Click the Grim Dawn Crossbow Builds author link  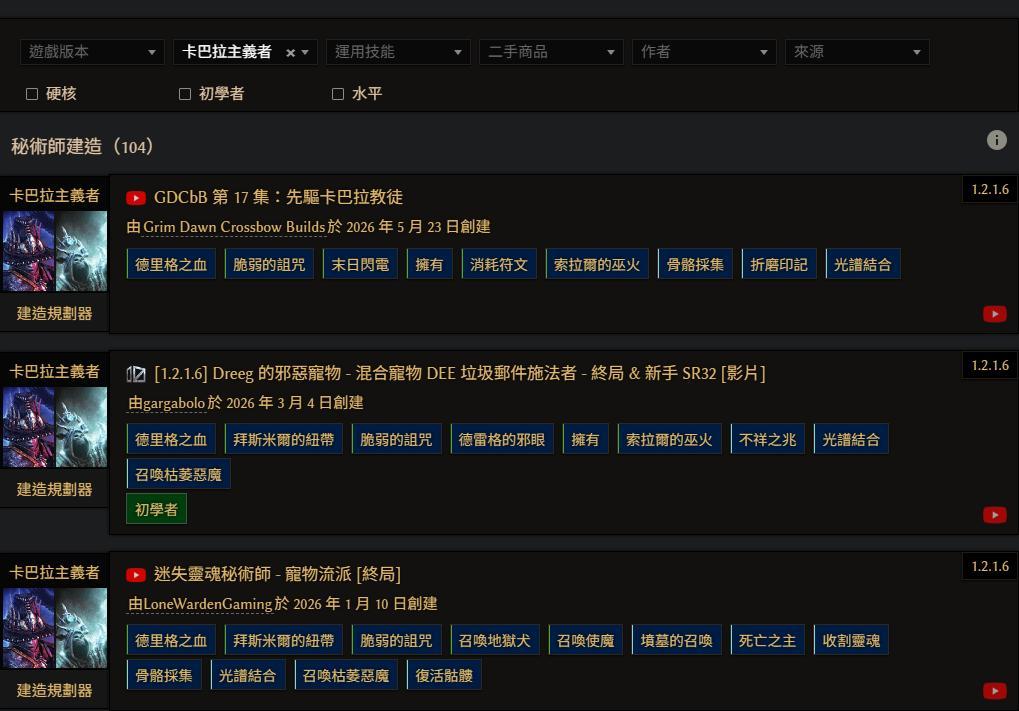point(234,227)
